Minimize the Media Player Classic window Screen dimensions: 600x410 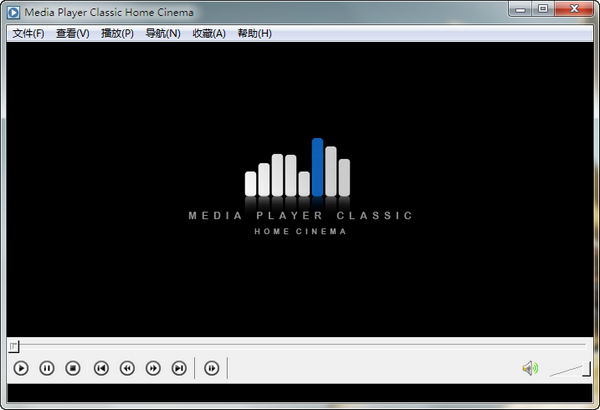(x=520, y=9)
